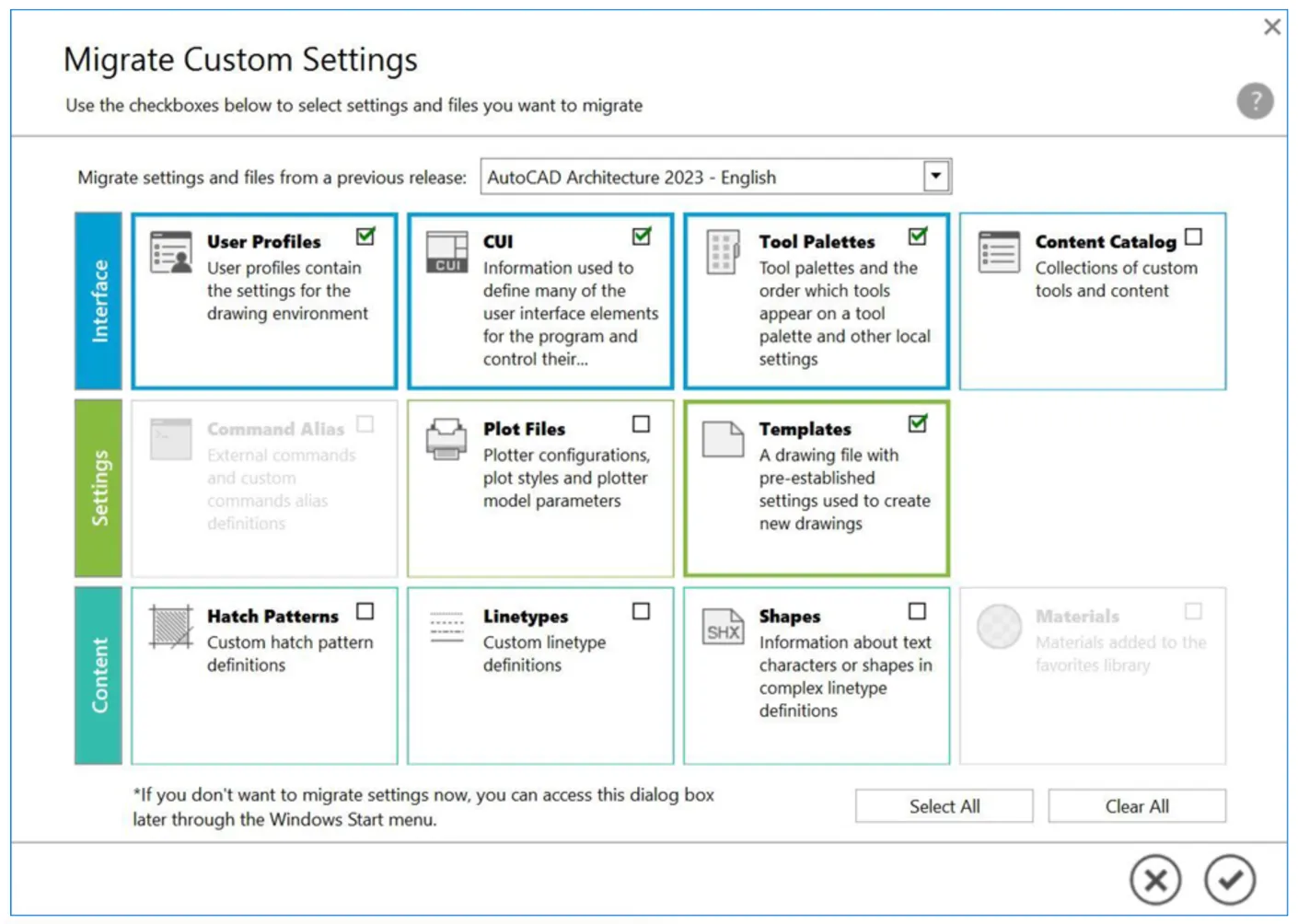The height and width of the screenshot is (924, 1298).
Task: Click the Templates drawing file icon
Action: 723,441
